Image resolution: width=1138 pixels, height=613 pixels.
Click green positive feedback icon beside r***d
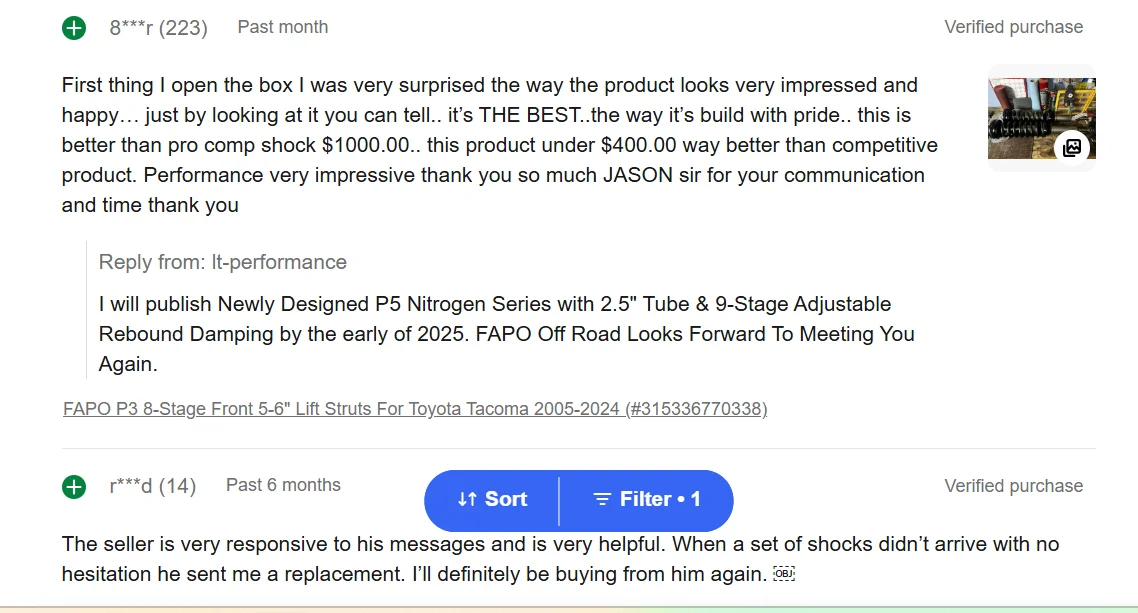pos(74,487)
